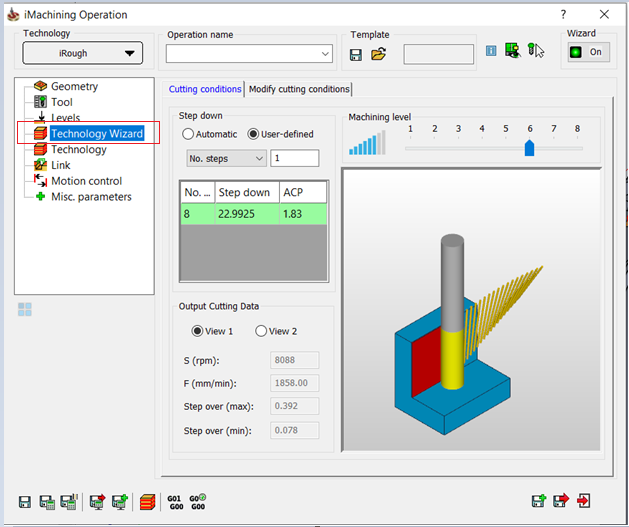This screenshot has width=629, height=527.
Task: Open Tool page in tree
Action: point(61,102)
